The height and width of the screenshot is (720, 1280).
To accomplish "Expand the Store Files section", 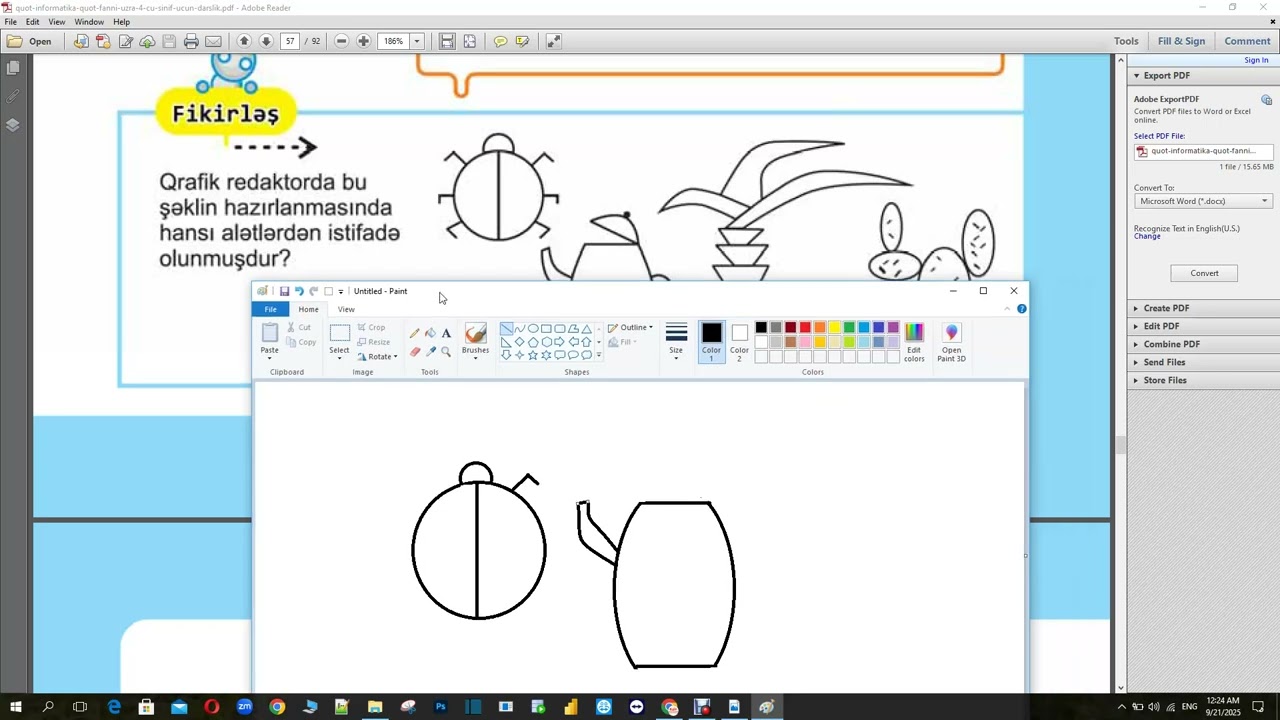I will 1165,380.
